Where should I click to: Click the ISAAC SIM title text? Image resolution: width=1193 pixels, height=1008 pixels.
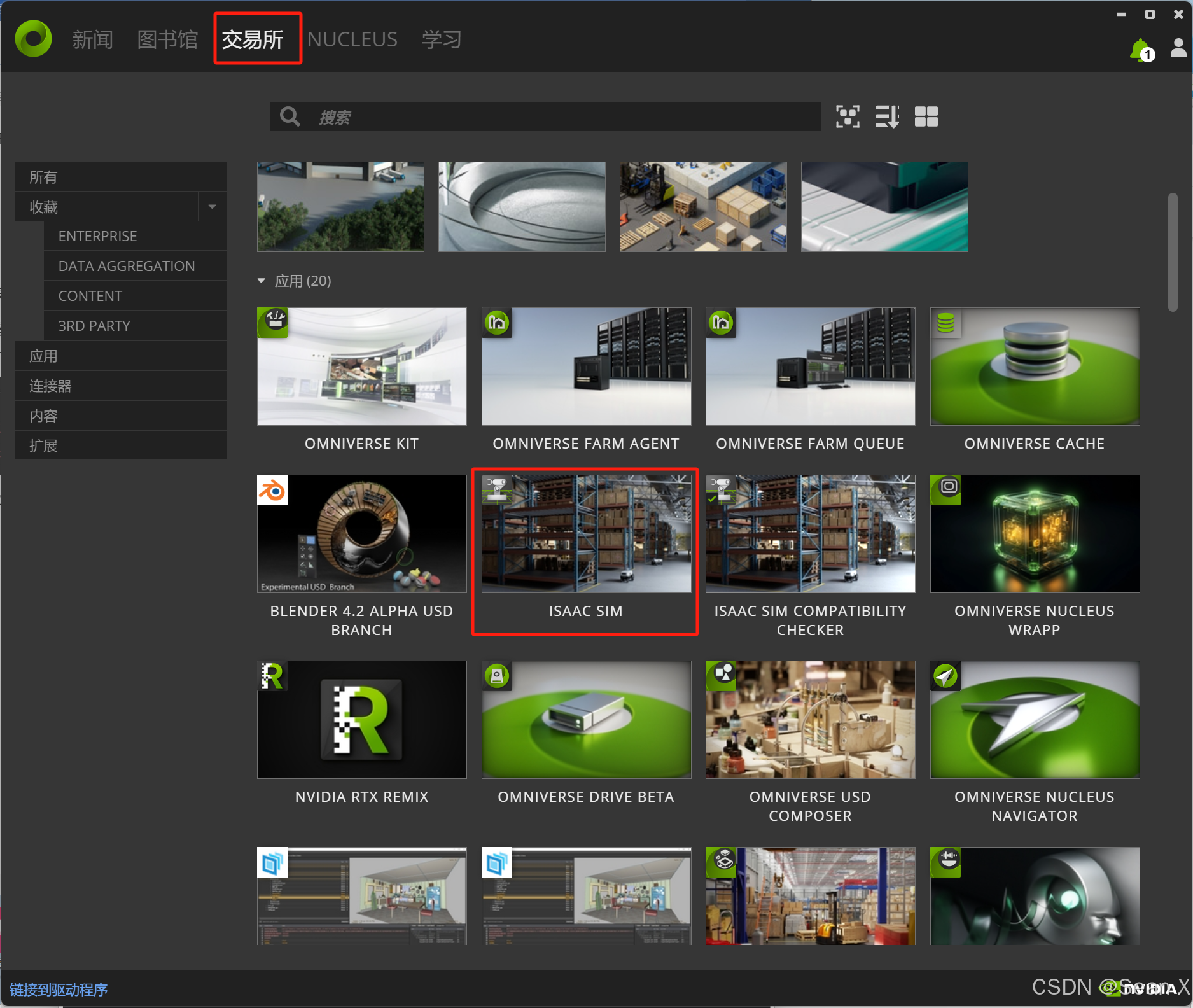(586, 611)
